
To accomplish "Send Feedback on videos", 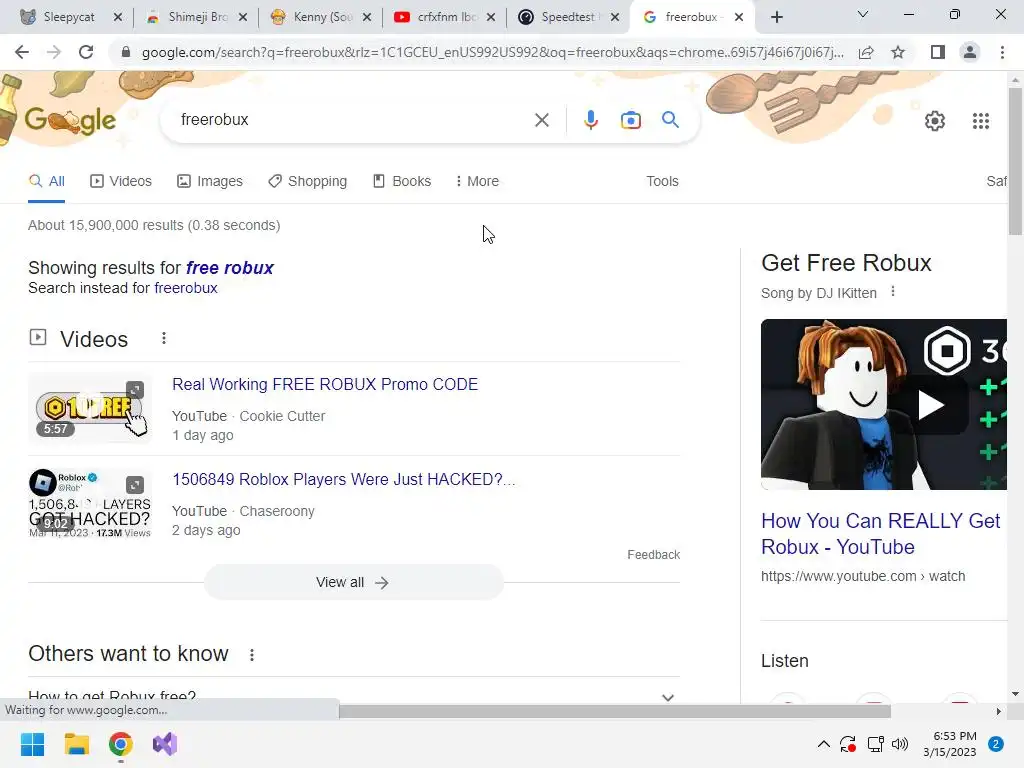I will point(653,554).
